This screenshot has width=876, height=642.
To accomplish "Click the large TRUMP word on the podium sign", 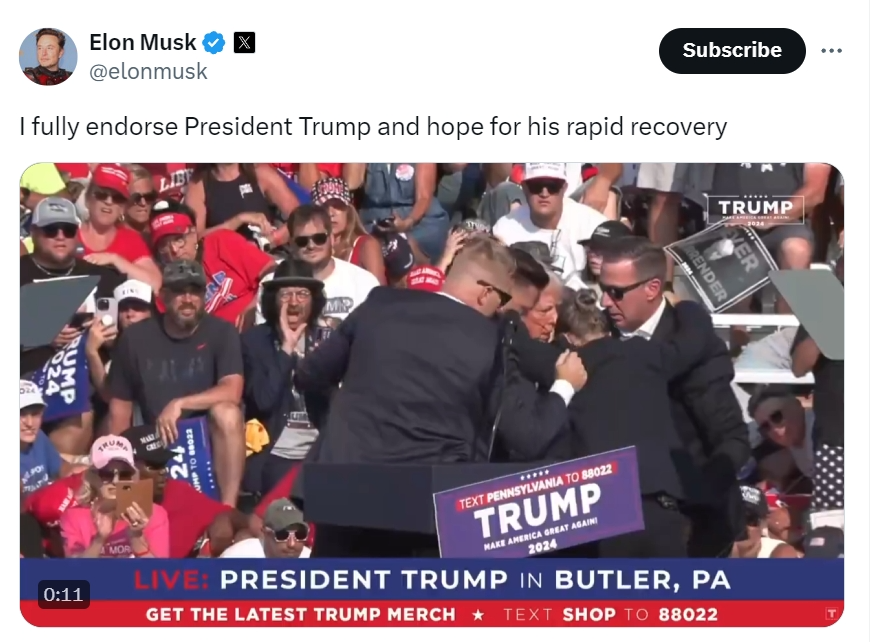I will tap(537, 508).
